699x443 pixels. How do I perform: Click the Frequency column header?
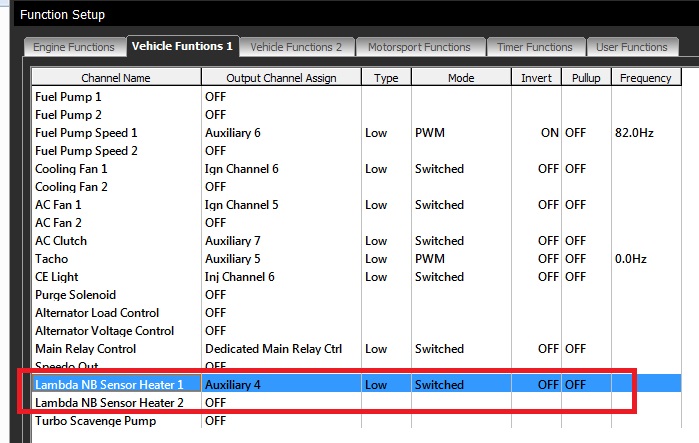[x=644, y=78]
